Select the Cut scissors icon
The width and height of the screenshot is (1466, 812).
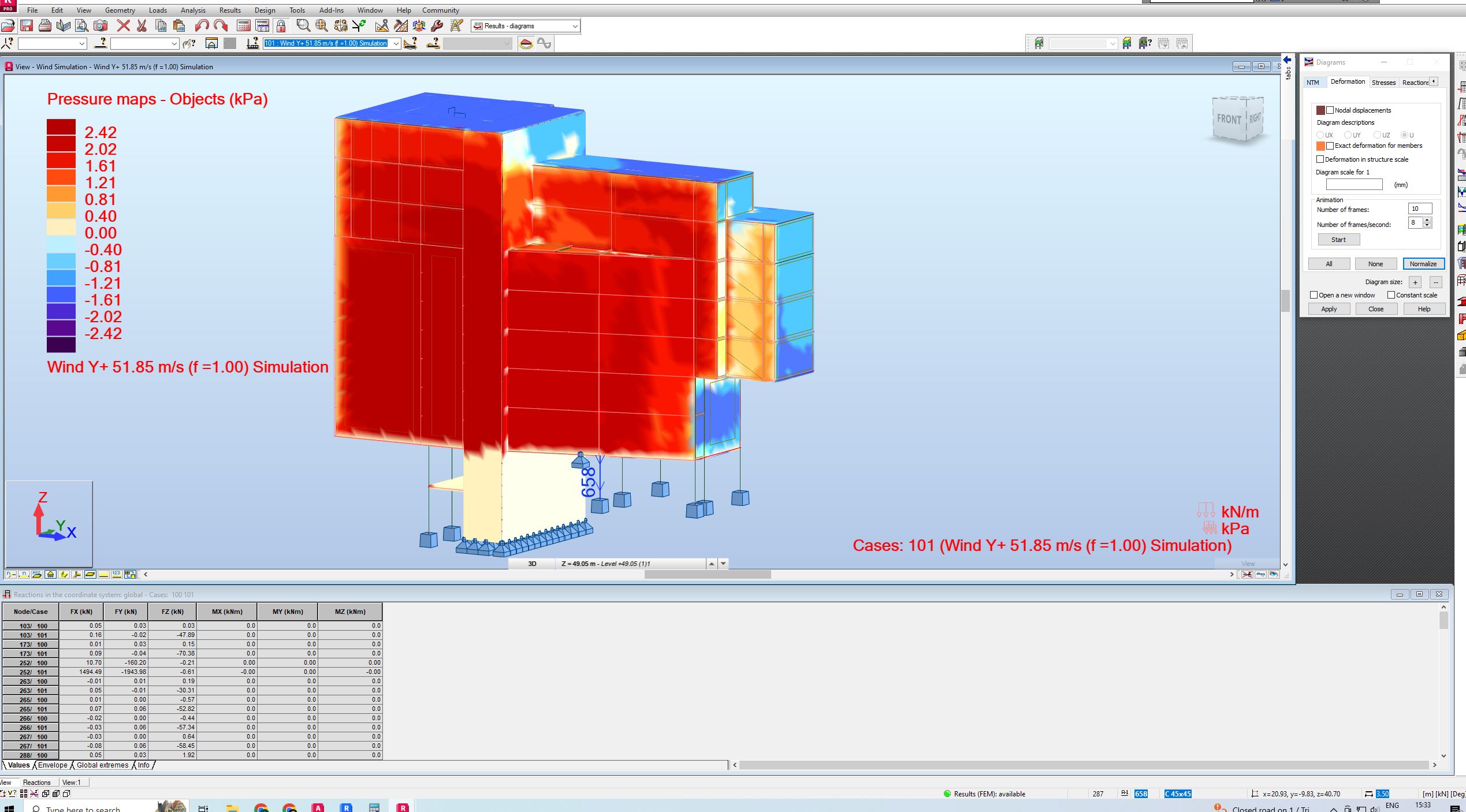pyautogui.click(x=142, y=25)
